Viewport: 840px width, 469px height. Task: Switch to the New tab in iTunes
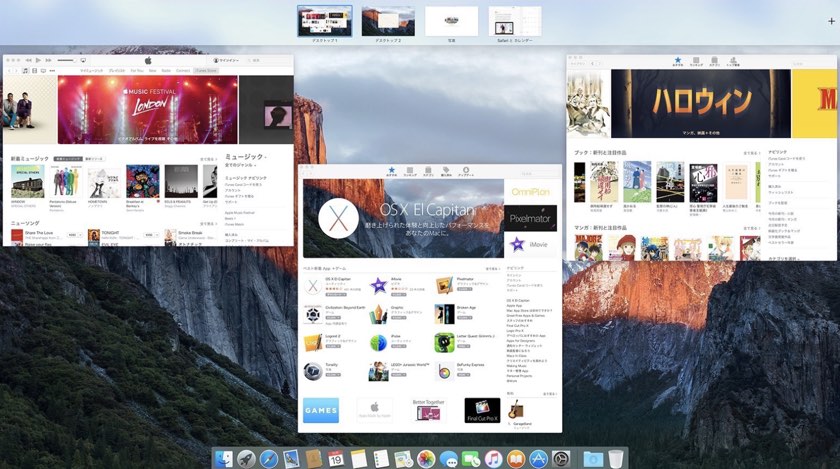(153, 71)
